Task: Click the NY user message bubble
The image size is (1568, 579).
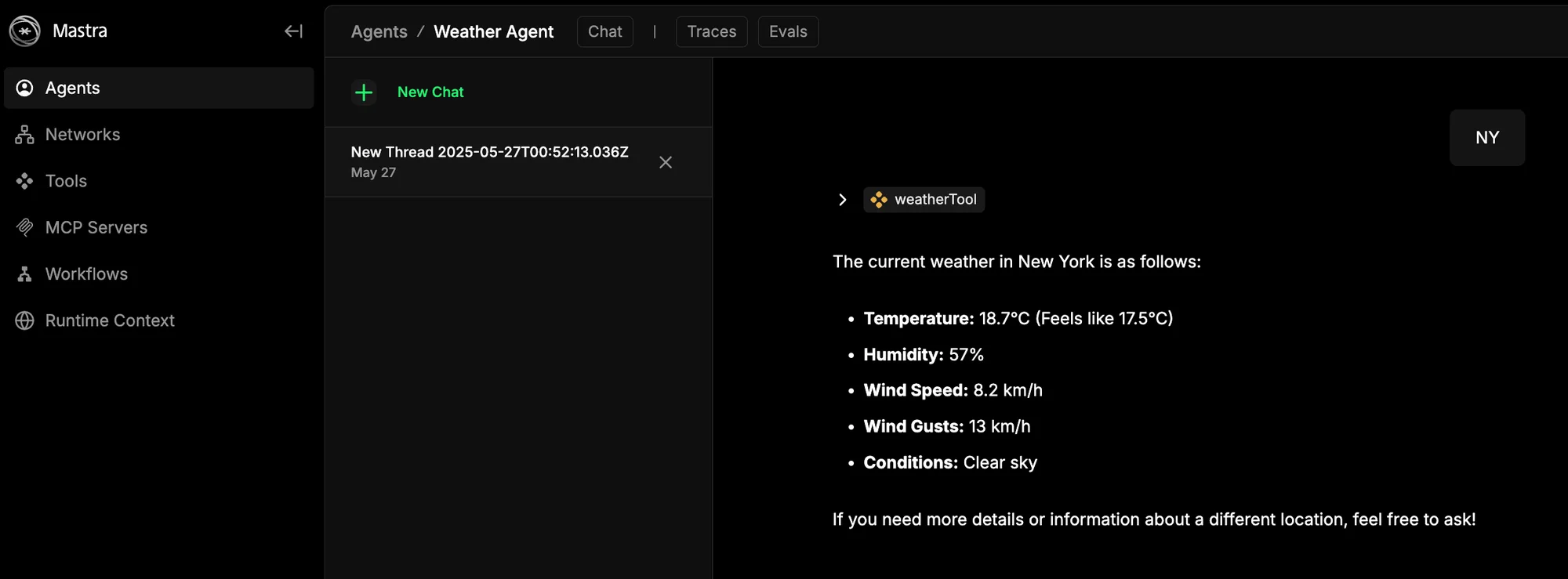Action: (x=1487, y=138)
